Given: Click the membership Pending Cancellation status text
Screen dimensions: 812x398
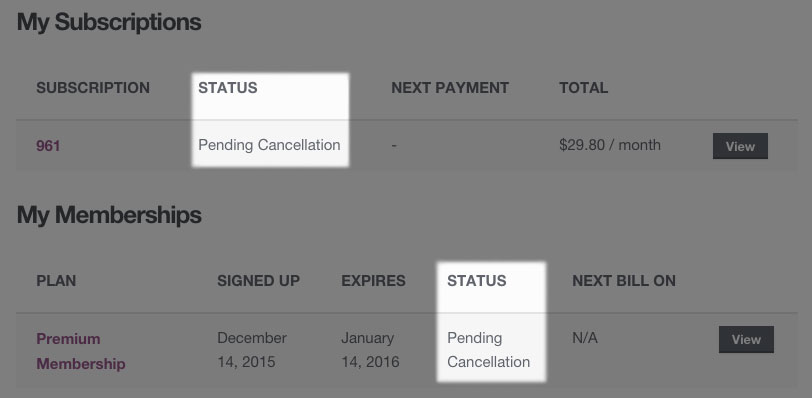Looking at the screenshot, I should (488, 350).
